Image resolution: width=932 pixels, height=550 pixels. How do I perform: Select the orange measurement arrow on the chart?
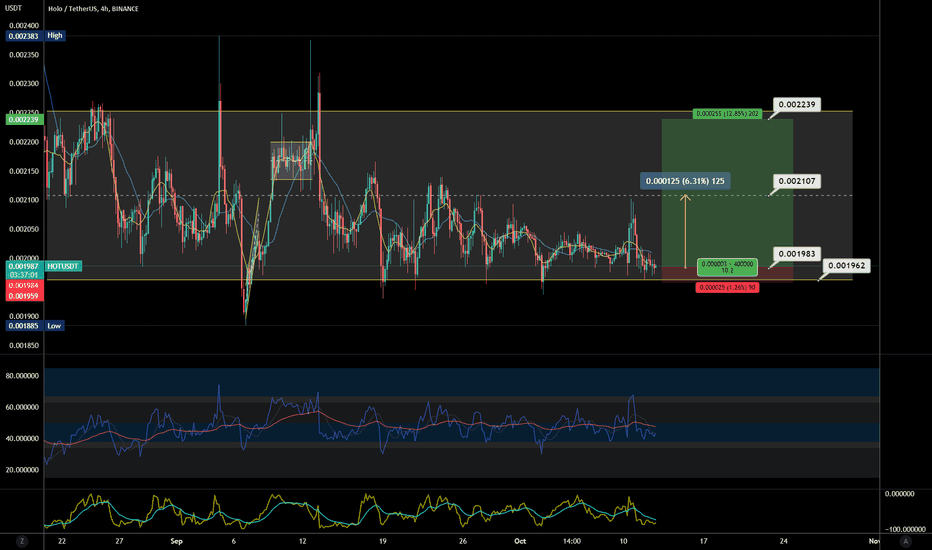tap(685, 231)
